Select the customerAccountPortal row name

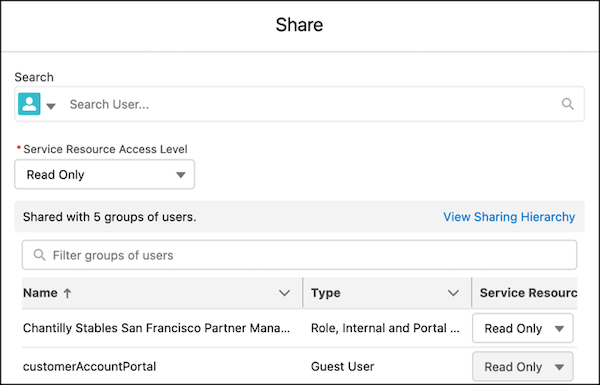(x=90, y=366)
